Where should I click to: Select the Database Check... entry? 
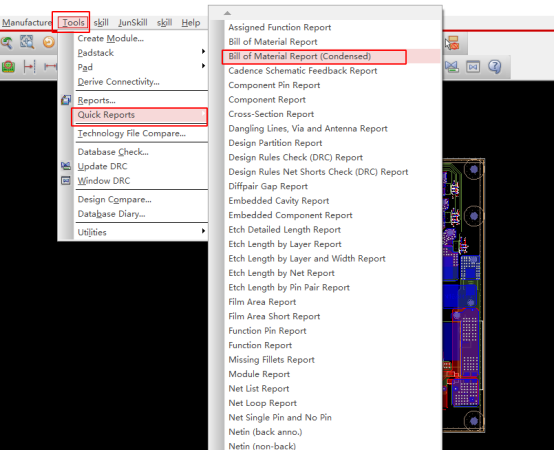[113, 152]
